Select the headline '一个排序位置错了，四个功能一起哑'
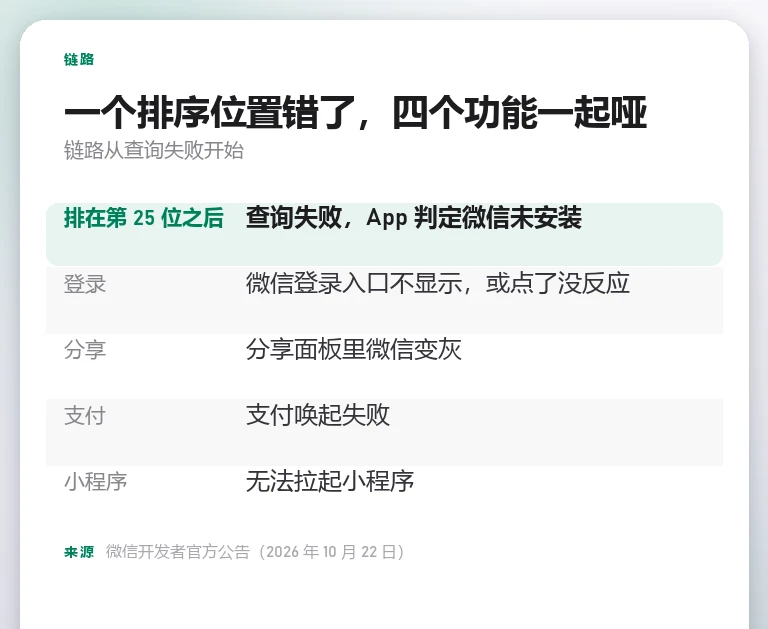 pyautogui.click(x=356, y=113)
